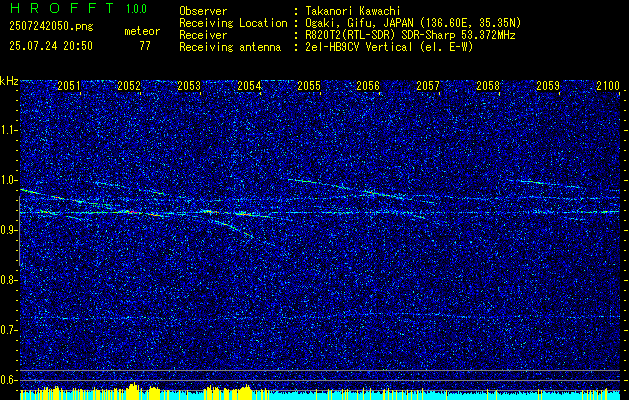Click the Receiving Location label
The image size is (629, 400).
tap(233, 23)
